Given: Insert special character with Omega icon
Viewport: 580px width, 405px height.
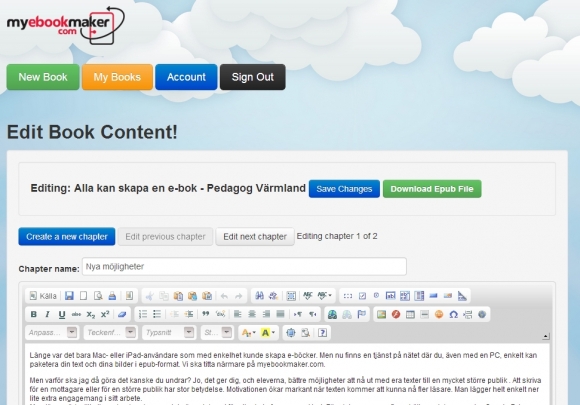Looking at the screenshot, I should click(x=453, y=314).
